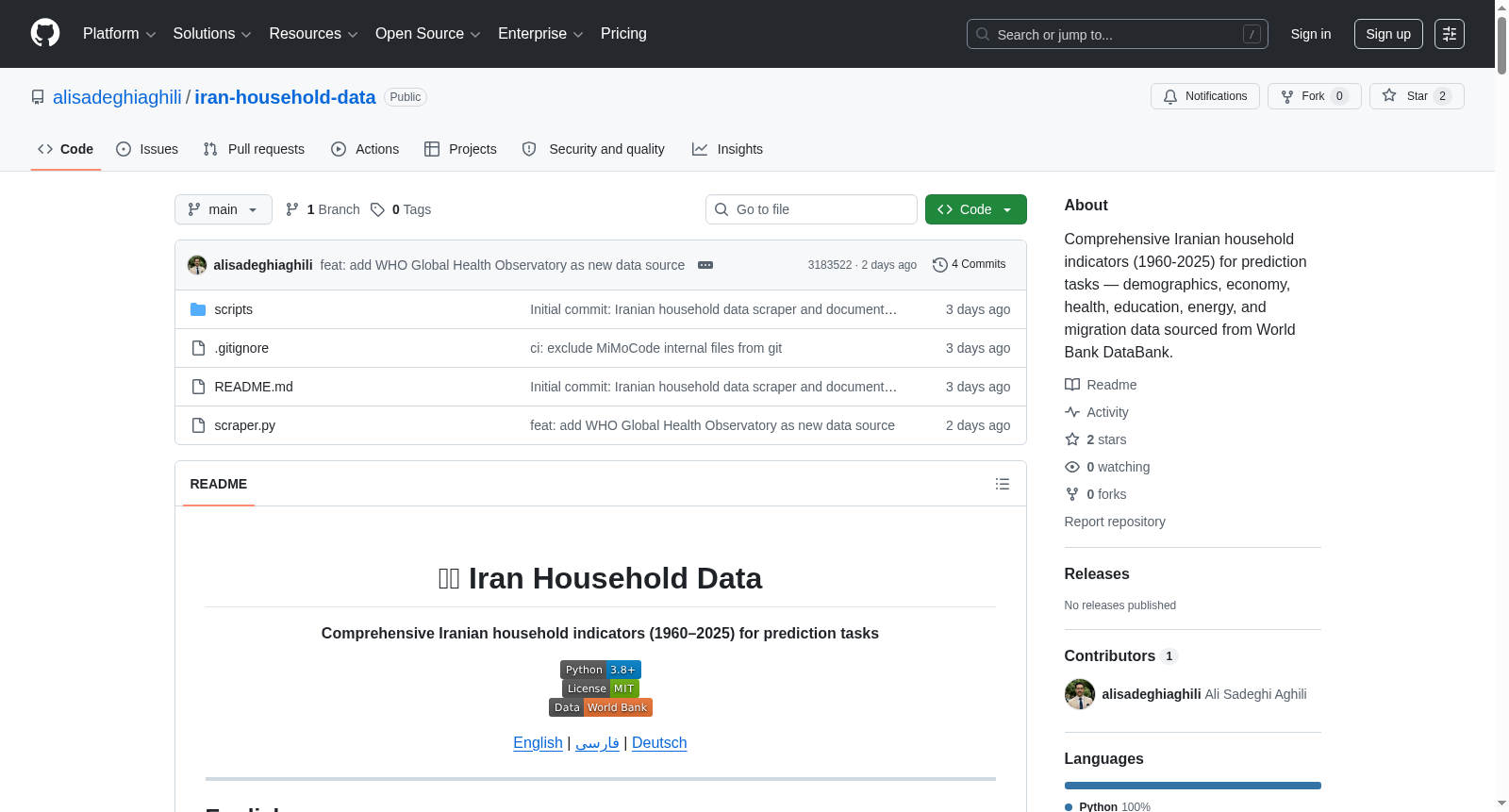Open commit hash 3183522
Screen dimensions: 1509x812
point(830,265)
